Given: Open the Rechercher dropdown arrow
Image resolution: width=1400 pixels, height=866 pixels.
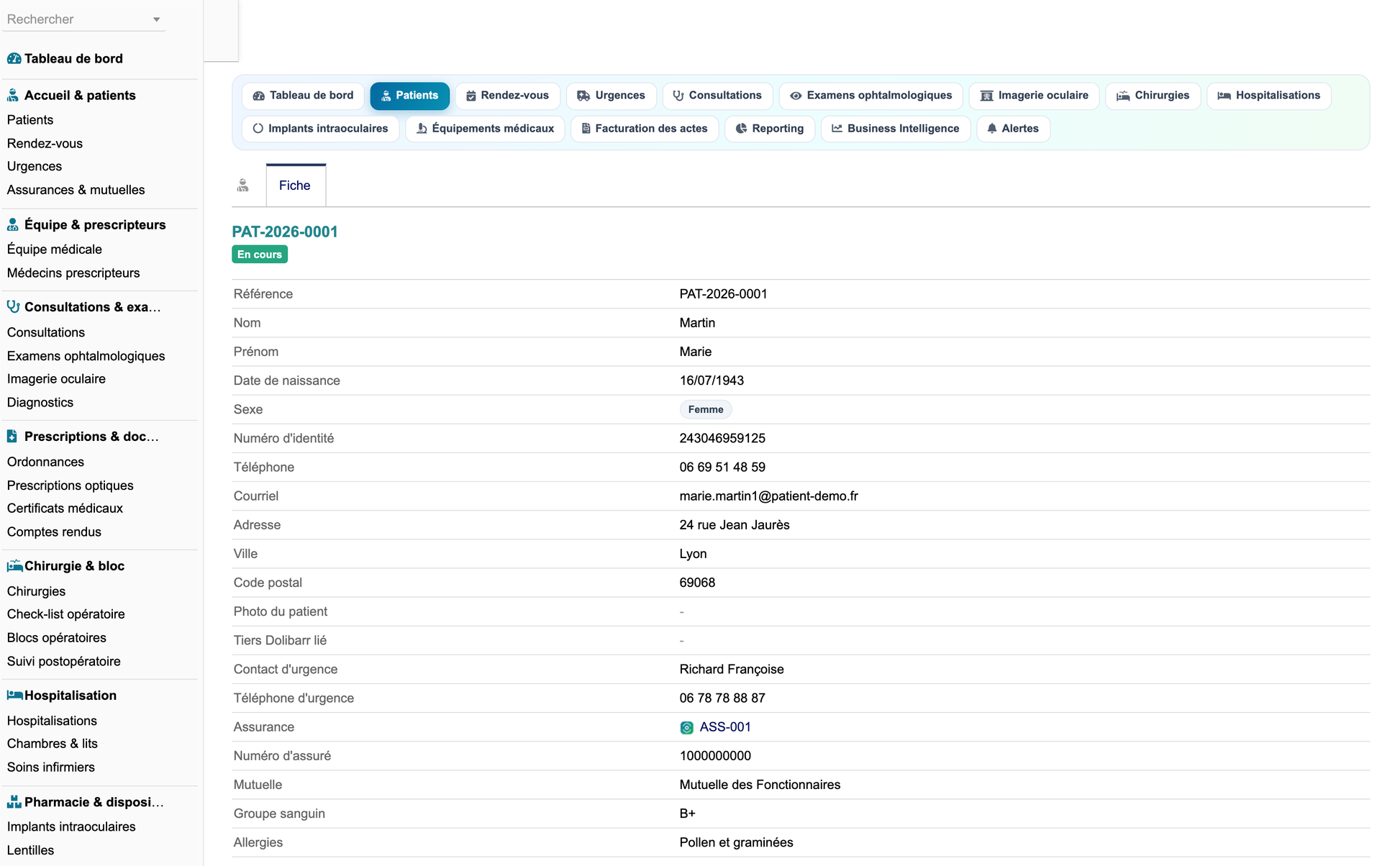Looking at the screenshot, I should pos(156,19).
